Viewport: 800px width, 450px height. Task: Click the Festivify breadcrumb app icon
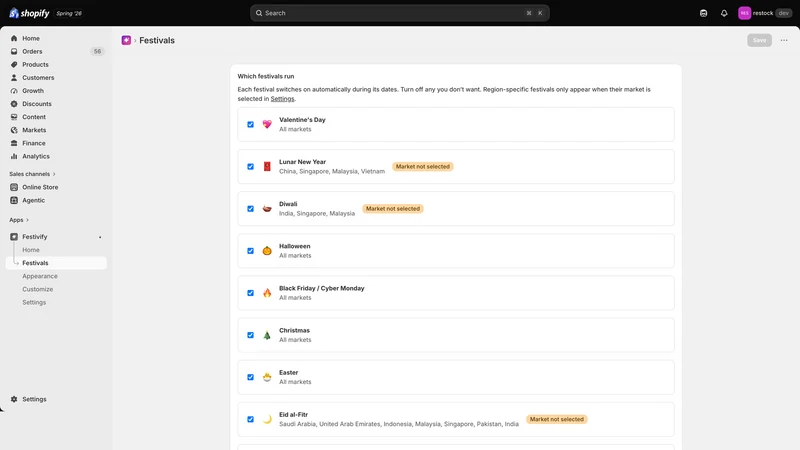(x=126, y=40)
